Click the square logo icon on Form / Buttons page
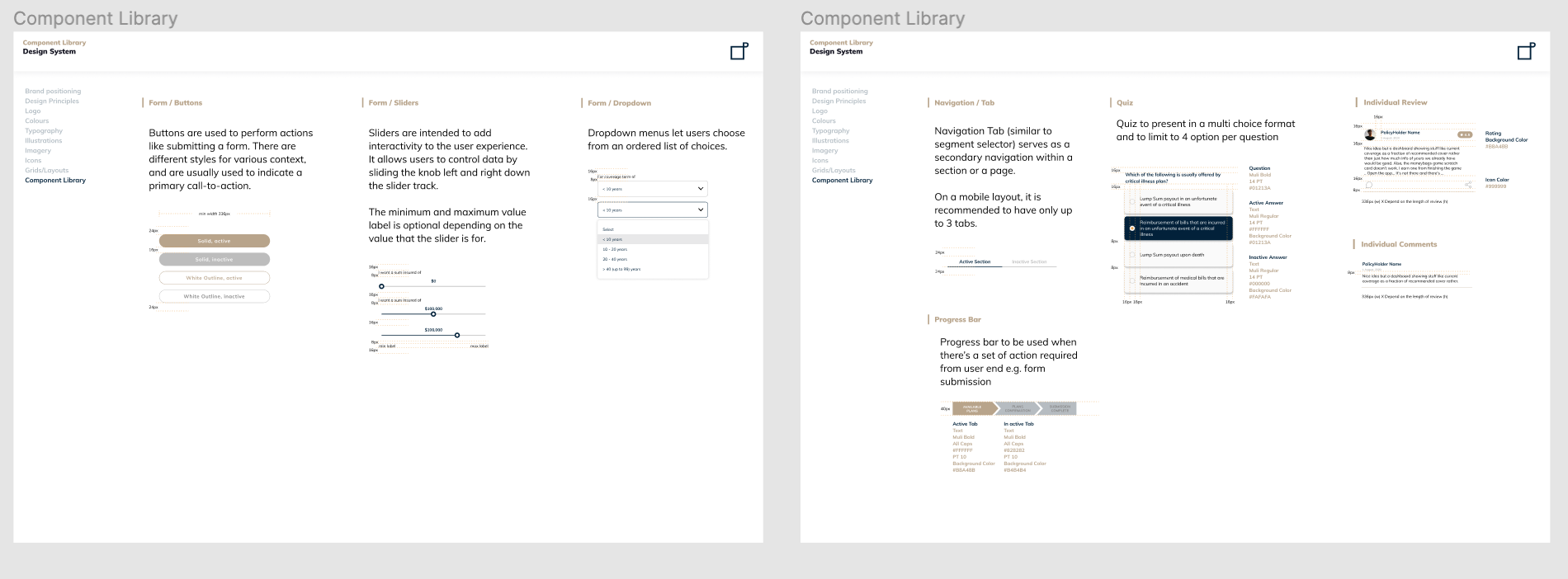 [739, 51]
